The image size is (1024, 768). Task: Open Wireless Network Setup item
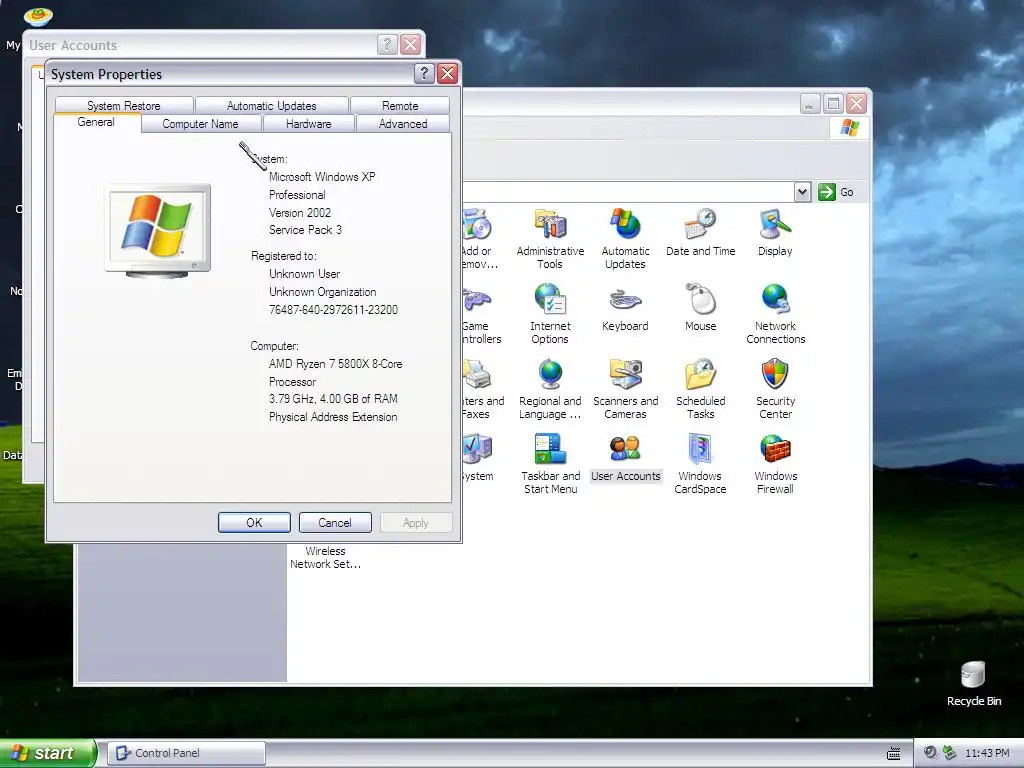click(x=325, y=558)
